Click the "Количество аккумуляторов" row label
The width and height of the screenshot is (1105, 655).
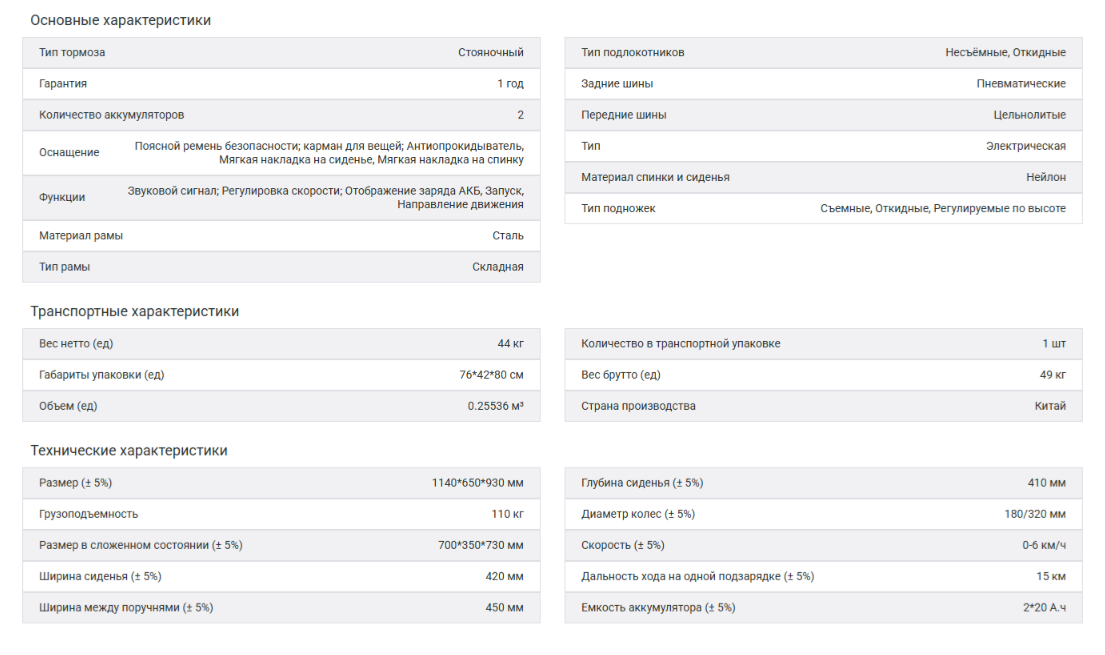[111, 115]
